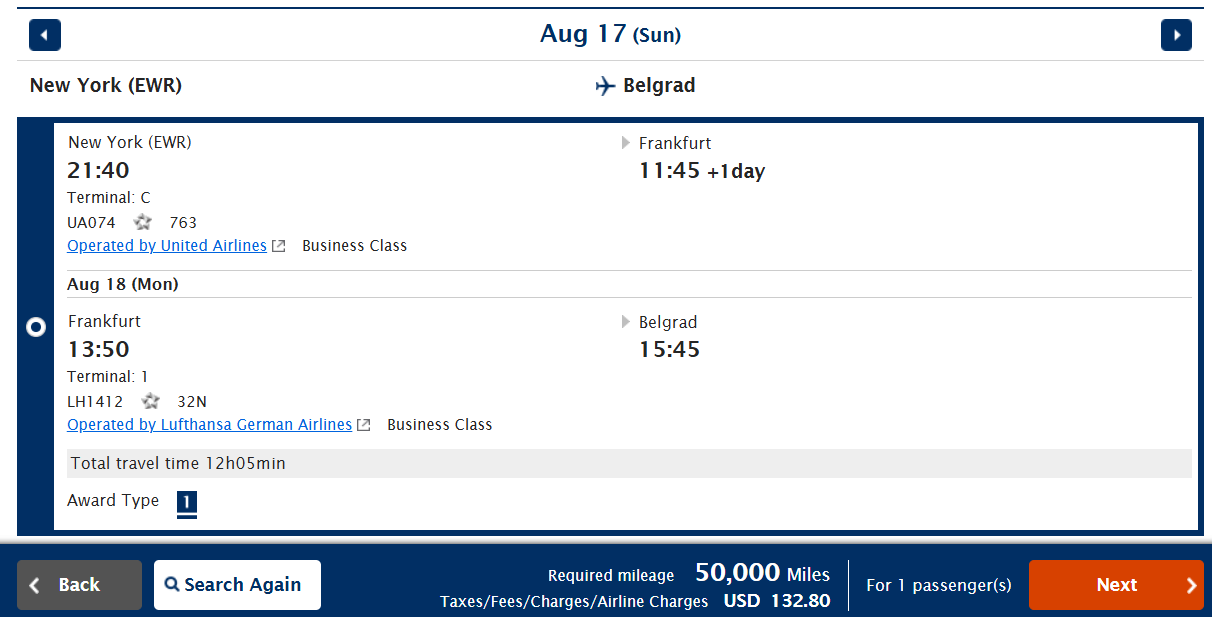Click external link icon after United Airlines

click(279, 246)
